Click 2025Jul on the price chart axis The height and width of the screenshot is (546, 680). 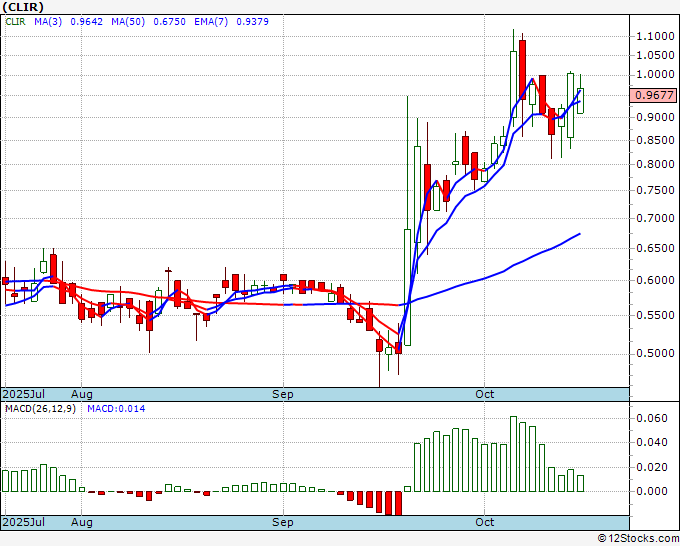(x=23, y=394)
